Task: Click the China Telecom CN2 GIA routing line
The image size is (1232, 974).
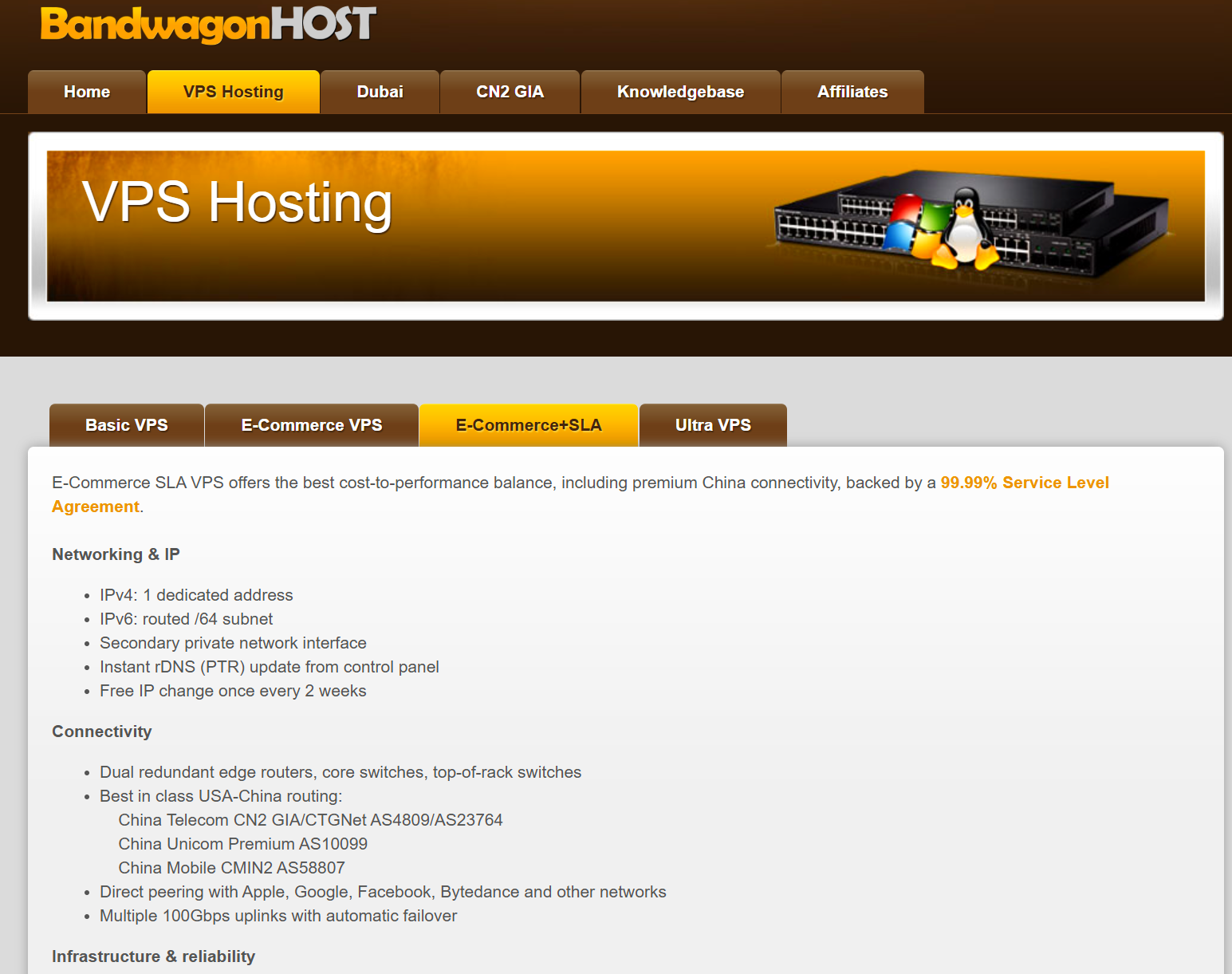Action: [310, 820]
